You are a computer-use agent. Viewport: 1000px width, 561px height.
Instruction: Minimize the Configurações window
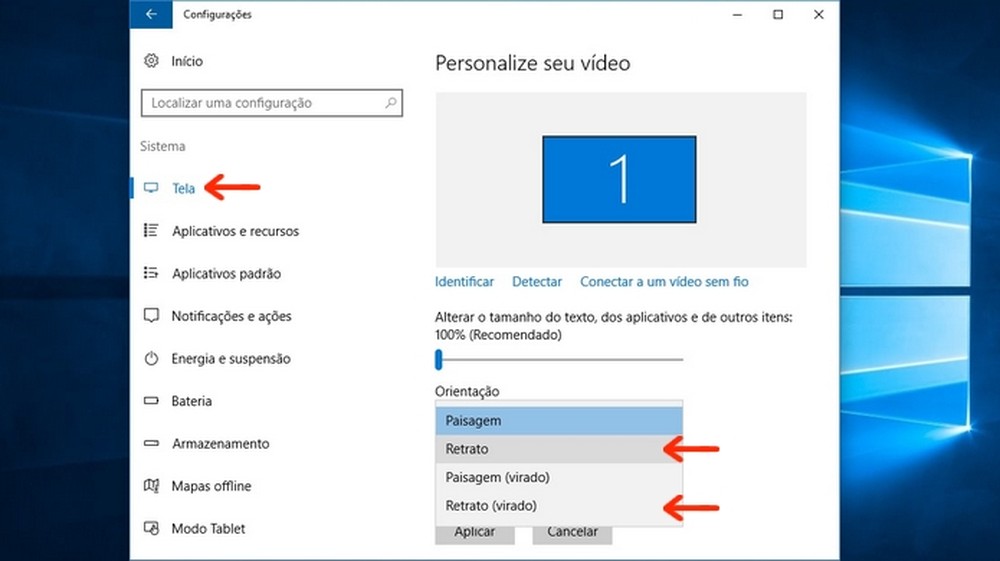coord(737,14)
